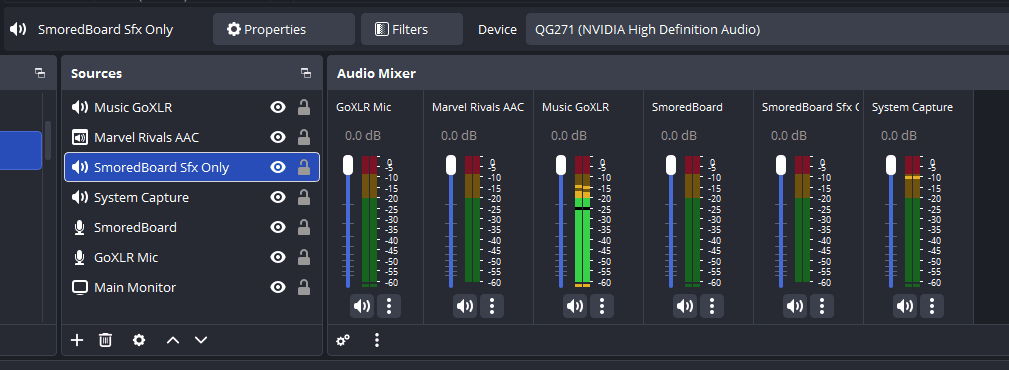Hide the System Capture source
This screenshot has width=1009, height=370.
pos(278,198)
